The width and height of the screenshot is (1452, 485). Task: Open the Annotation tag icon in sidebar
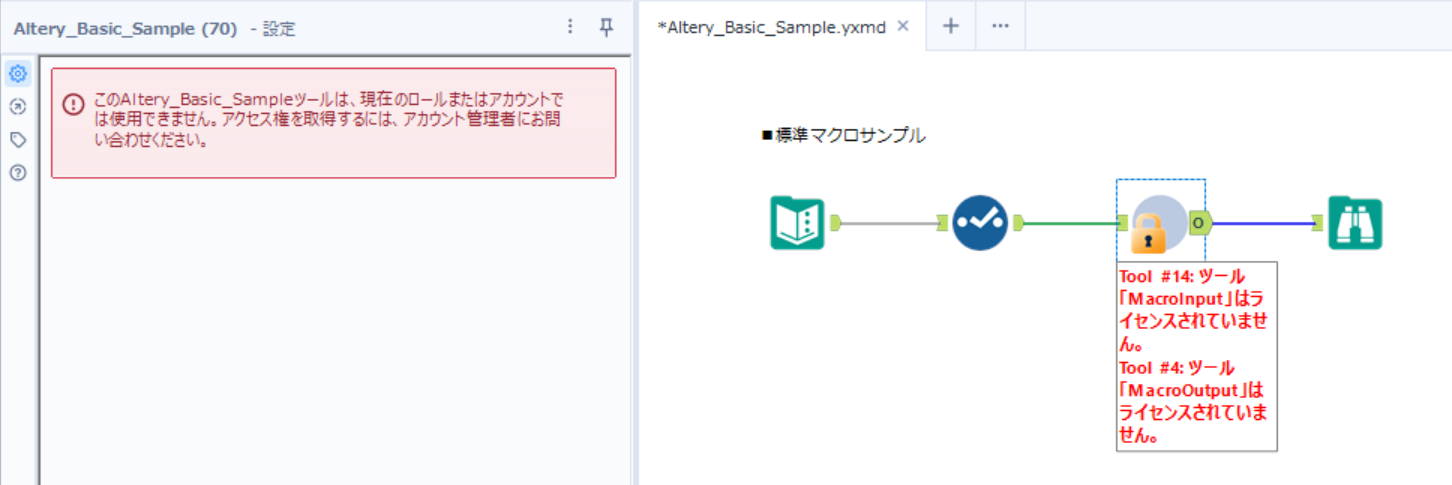coord(17,140)
